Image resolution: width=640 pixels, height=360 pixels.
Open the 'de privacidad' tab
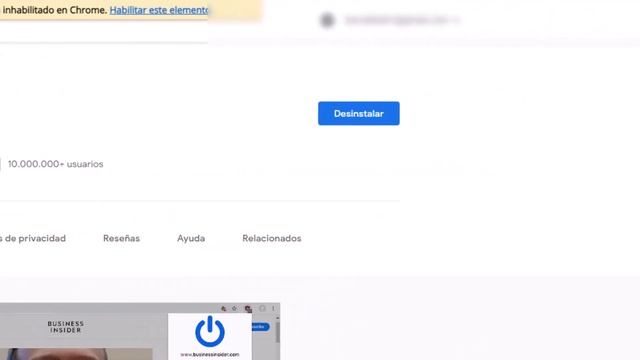pos(33,238)
